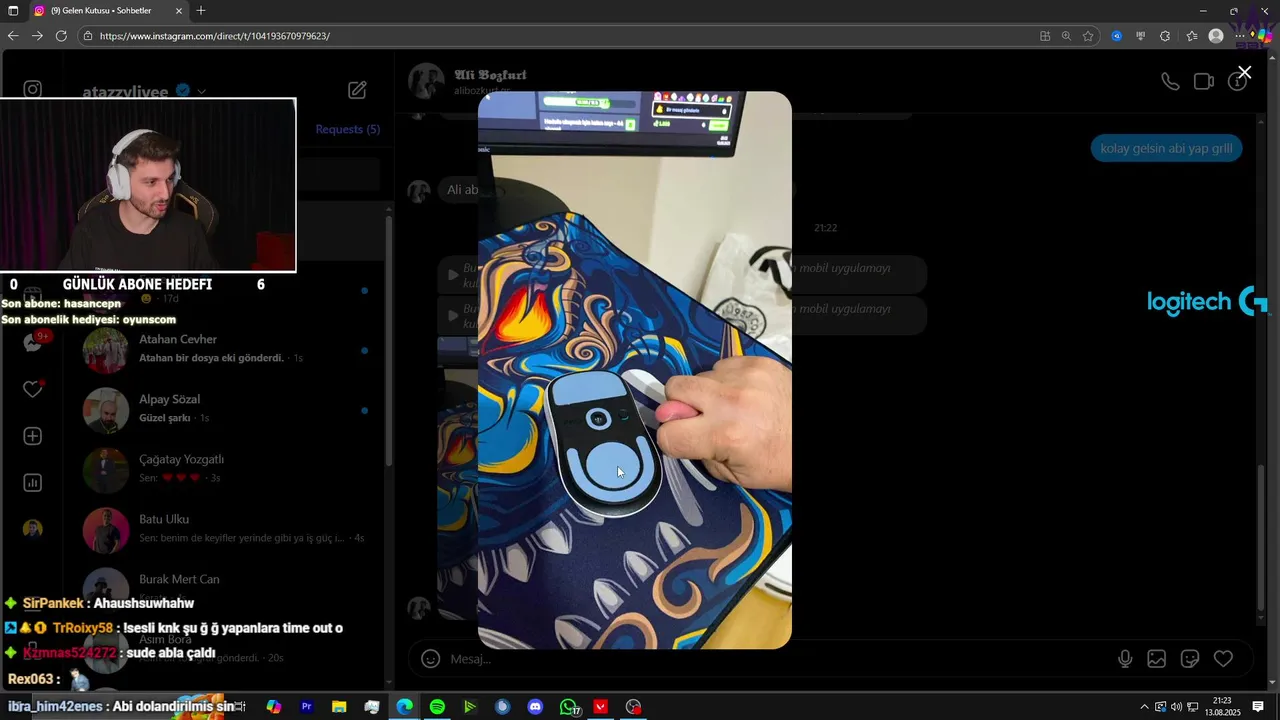
Task: Send a heart with the like icon
Action: point(1223,658)
